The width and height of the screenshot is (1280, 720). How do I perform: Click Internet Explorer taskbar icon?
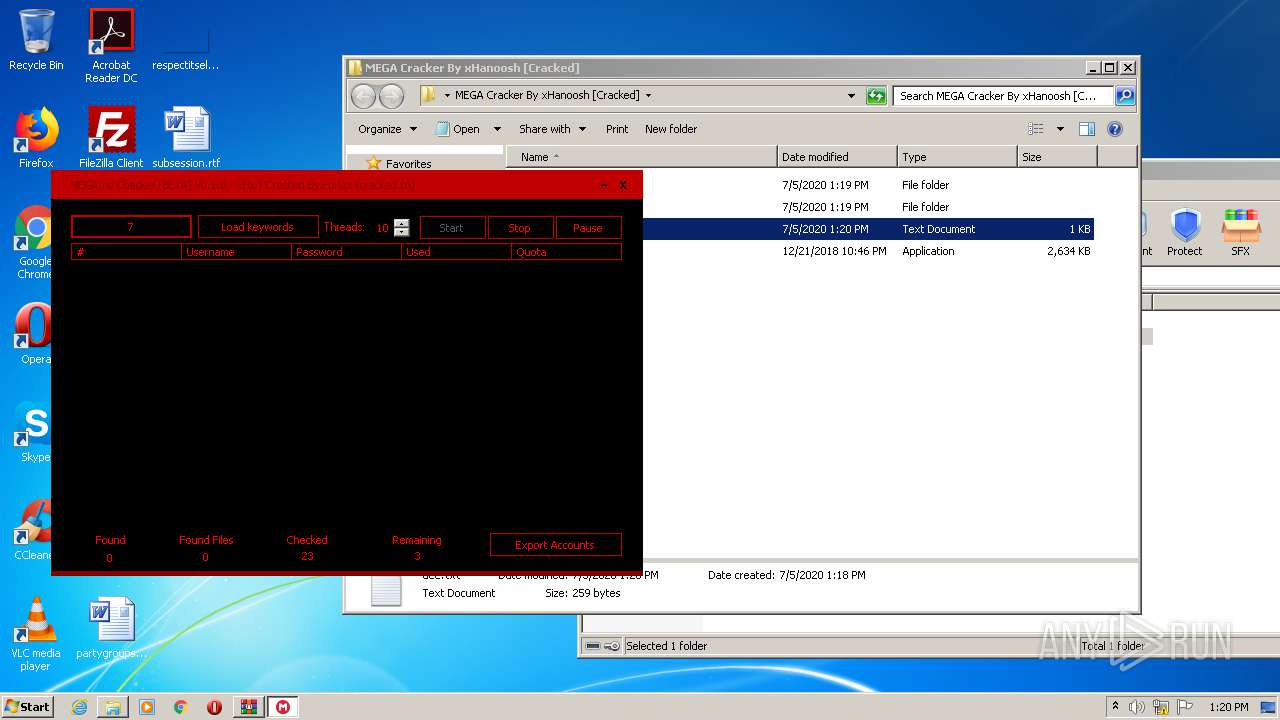pos(79,707)
